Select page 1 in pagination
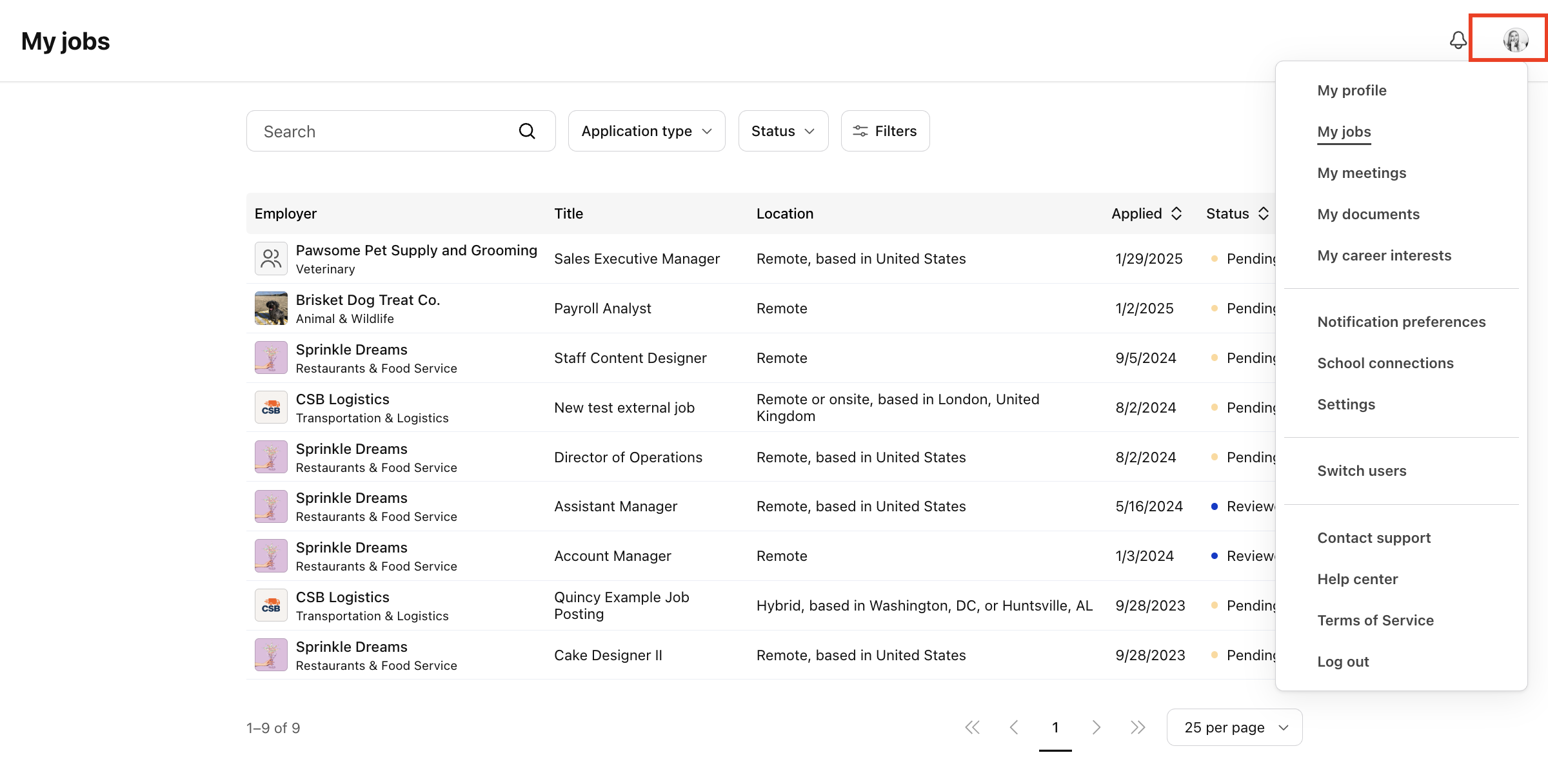The height and width of the screenshot is (784, 1548). coord(1055,728)
